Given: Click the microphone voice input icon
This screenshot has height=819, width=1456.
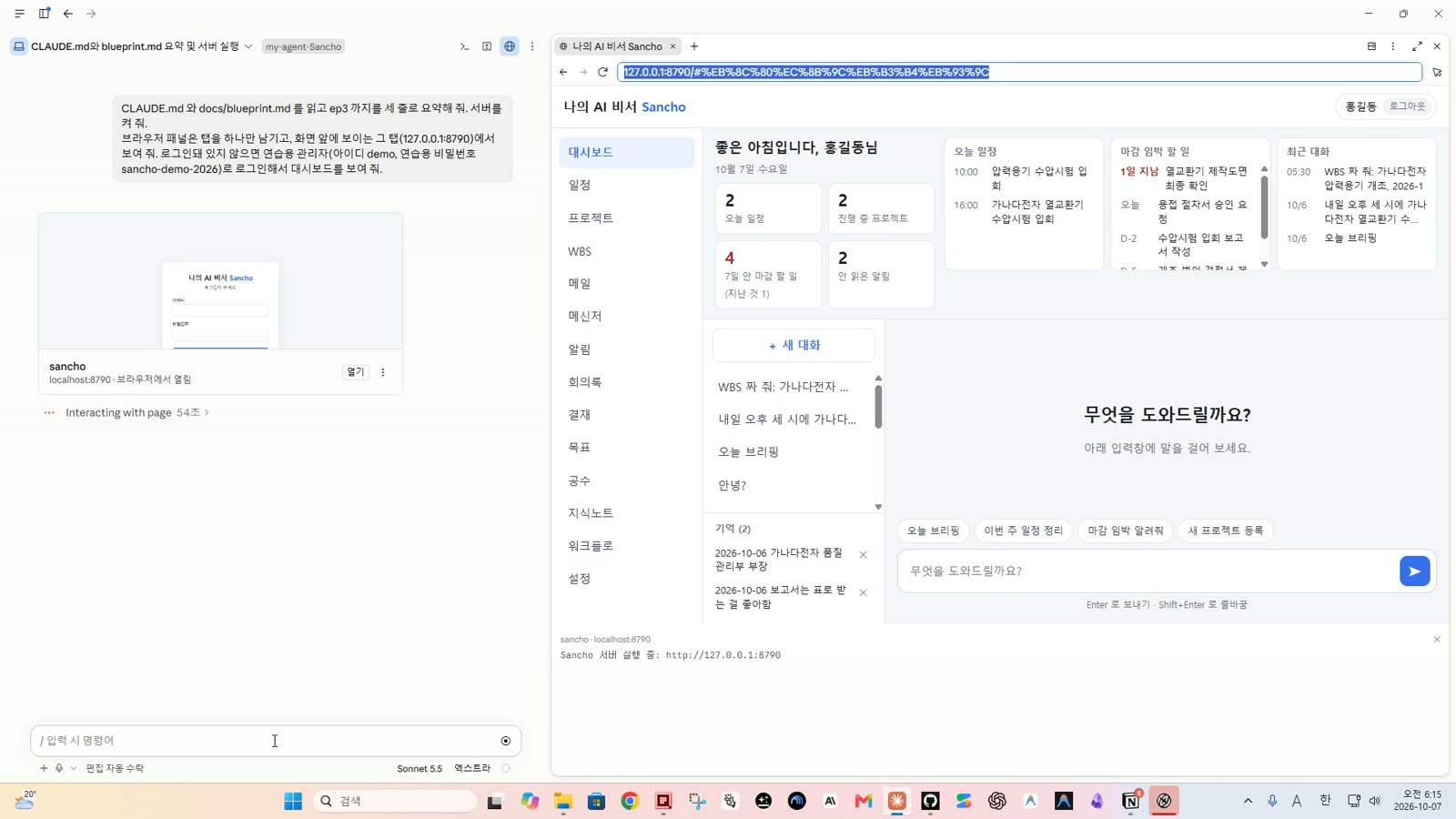Looking at the screenshot, I should [59, 768].
